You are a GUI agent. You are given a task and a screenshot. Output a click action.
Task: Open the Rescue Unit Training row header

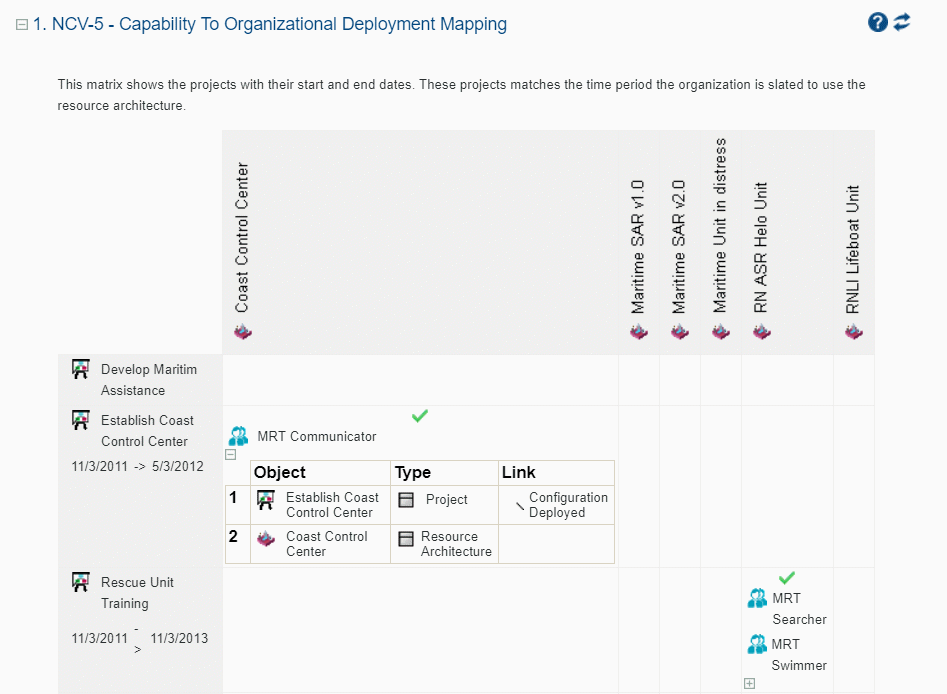click(x=137, y=593)
